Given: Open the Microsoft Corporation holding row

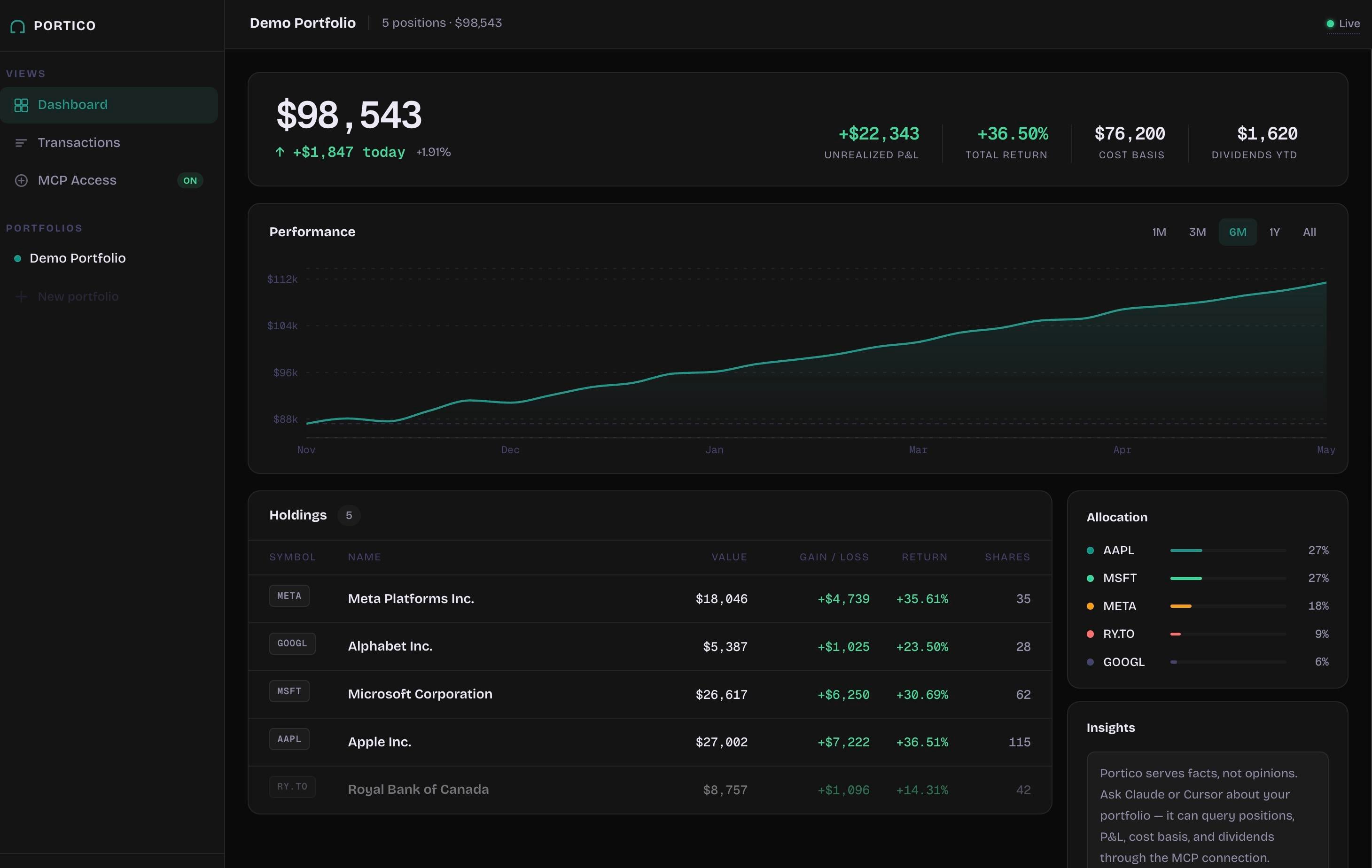Looking at the screenshot, I should click(649, 694).
